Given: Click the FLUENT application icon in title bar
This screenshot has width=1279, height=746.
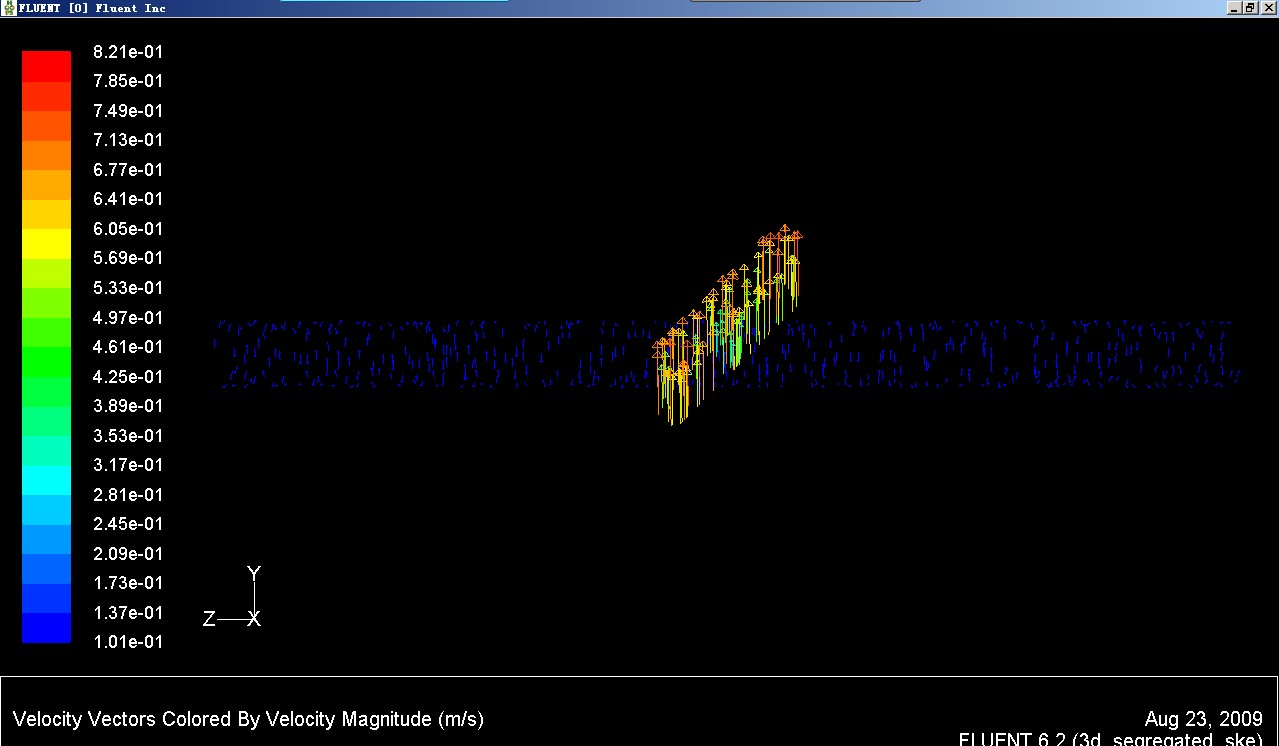Looking at the screenshot, I should pyautogui.click(x=9, y=8).
